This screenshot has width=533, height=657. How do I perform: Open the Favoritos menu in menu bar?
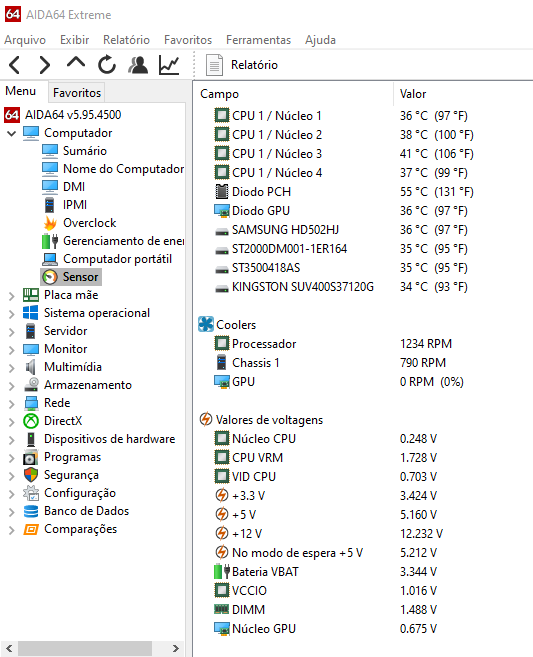point(188,40)
